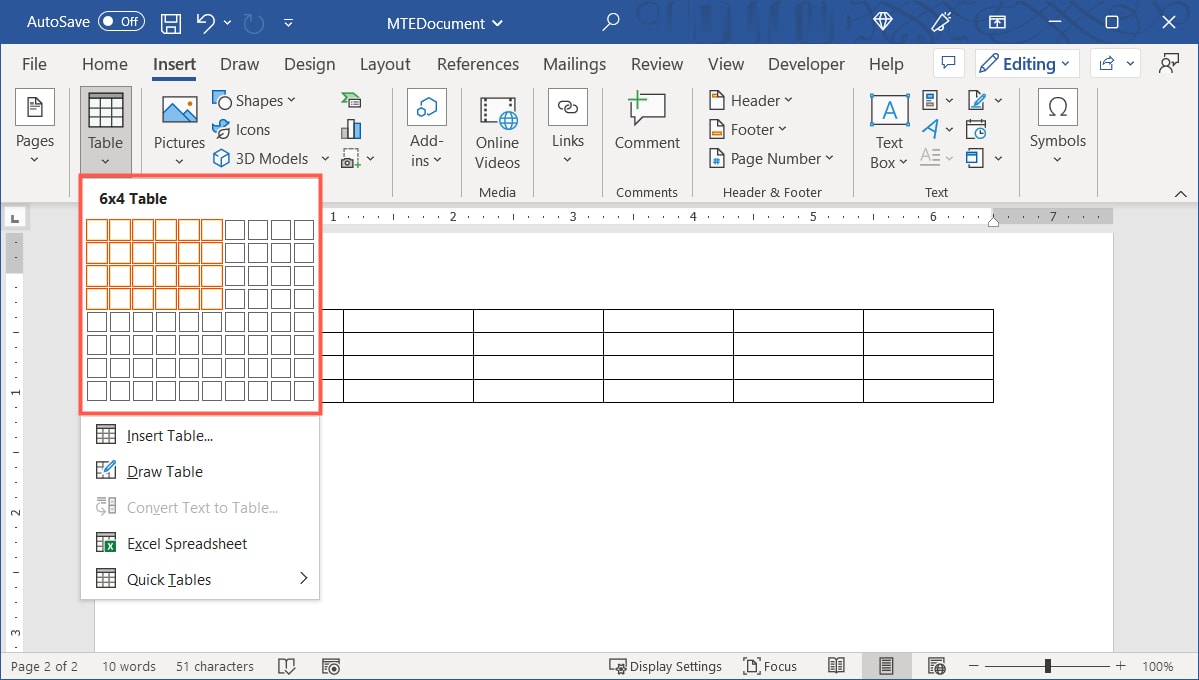The image size is (1199, 680).
Task: Switch to the Design tab
Action: (309, 63)
